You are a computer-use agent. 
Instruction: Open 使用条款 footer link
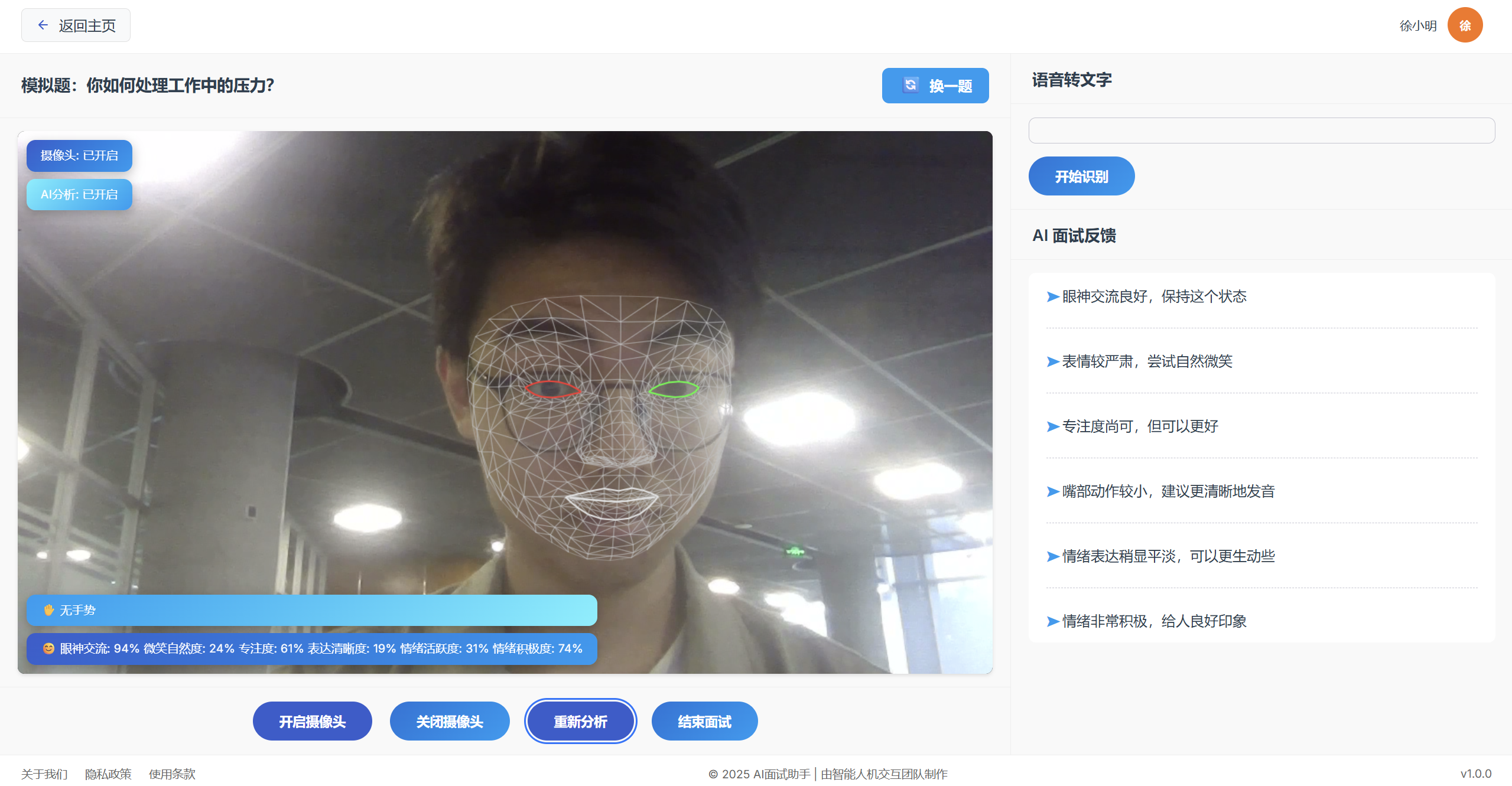(x=172, y=774)
